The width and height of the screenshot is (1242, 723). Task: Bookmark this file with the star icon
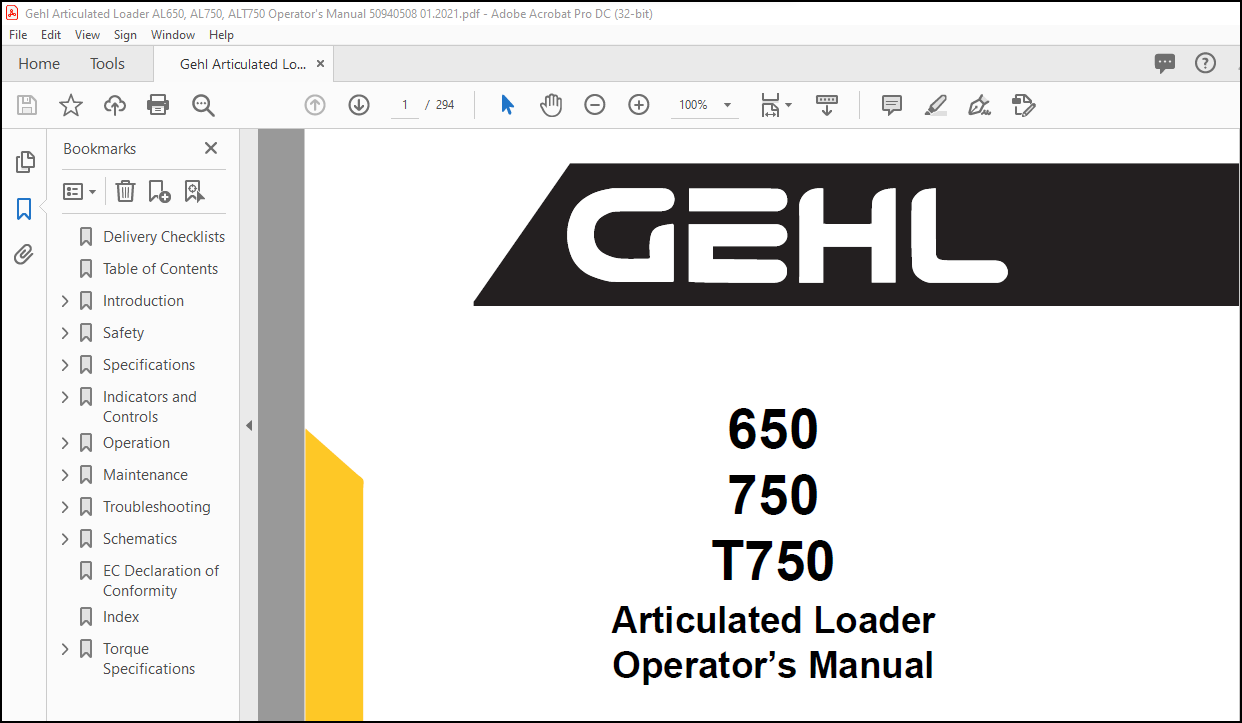click(x=71, y=105)
